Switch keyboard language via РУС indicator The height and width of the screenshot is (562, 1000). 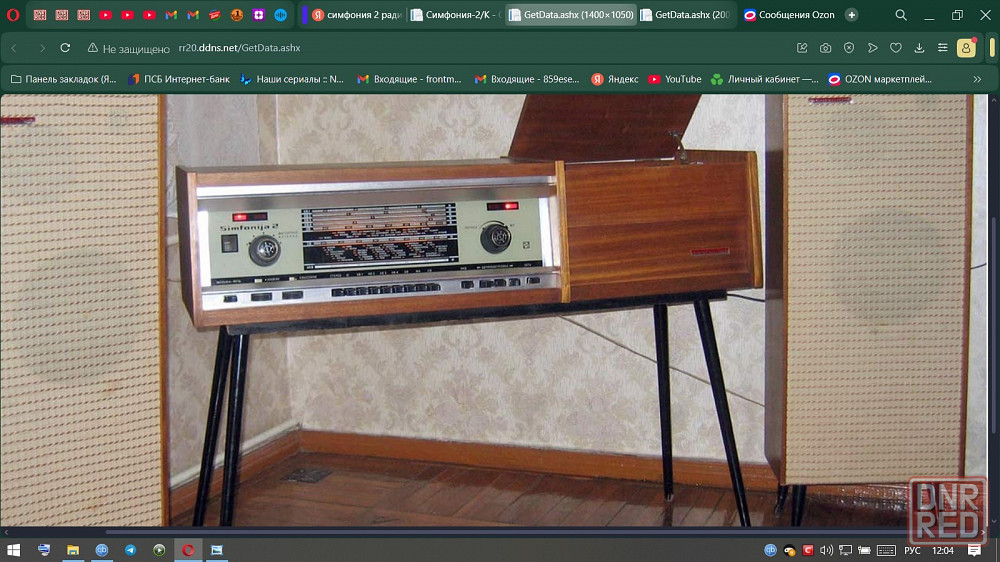[x=913, y=550]
